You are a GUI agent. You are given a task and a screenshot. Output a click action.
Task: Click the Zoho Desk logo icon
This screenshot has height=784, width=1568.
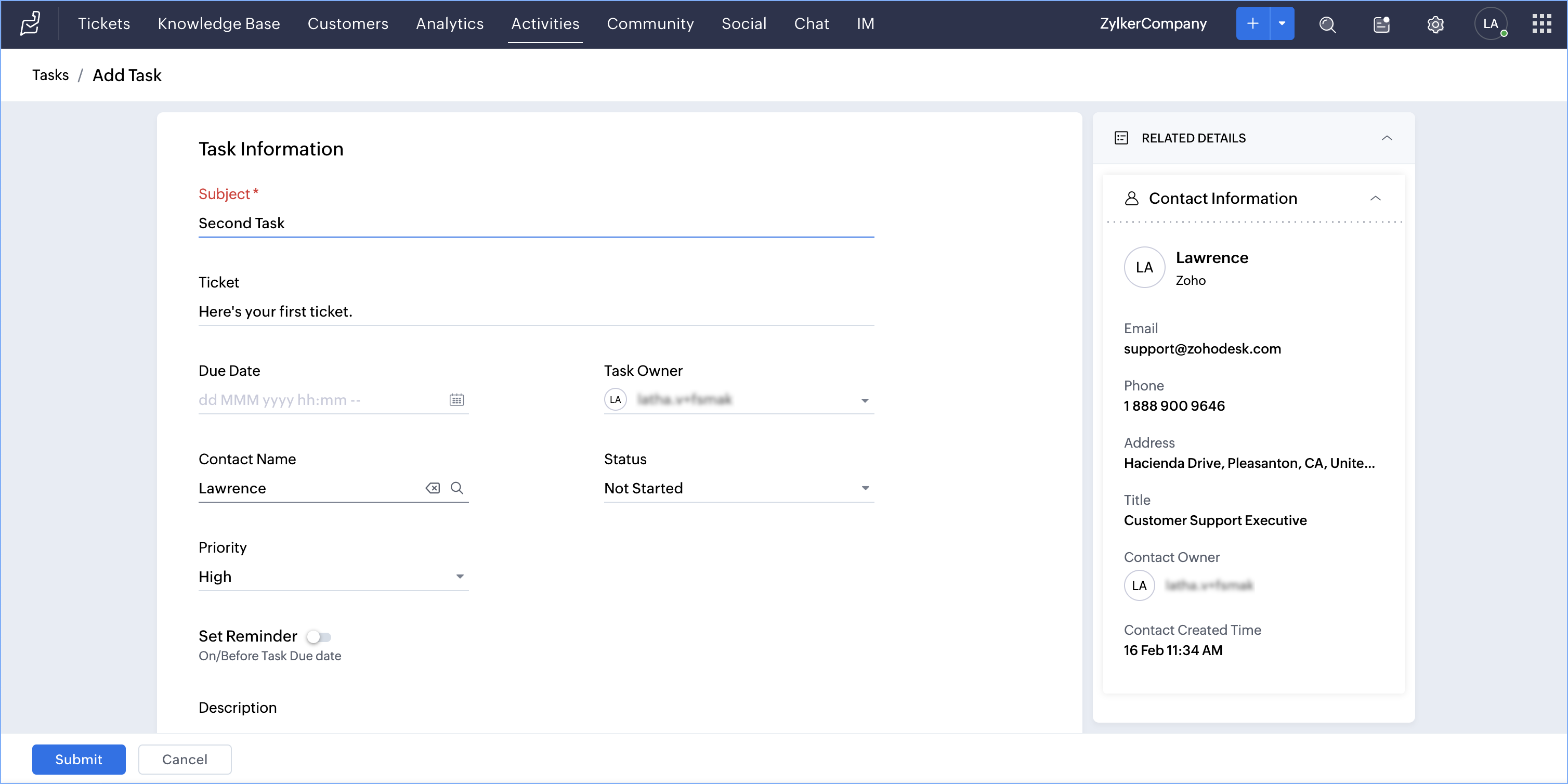click(x=30, y=24)
